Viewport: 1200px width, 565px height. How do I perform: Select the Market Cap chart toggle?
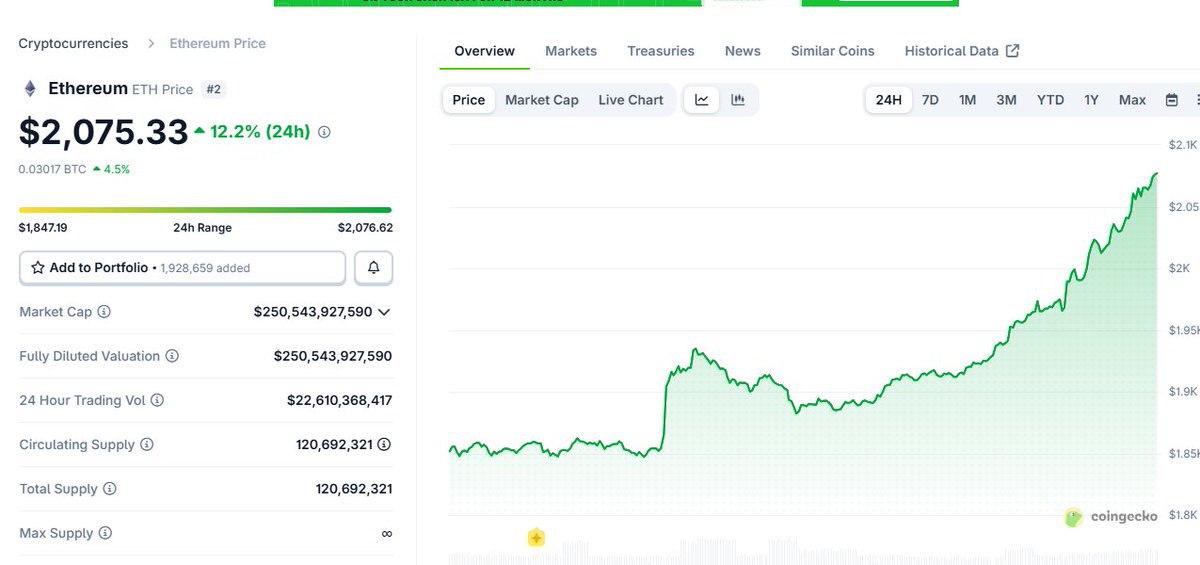tap(542, 100)
